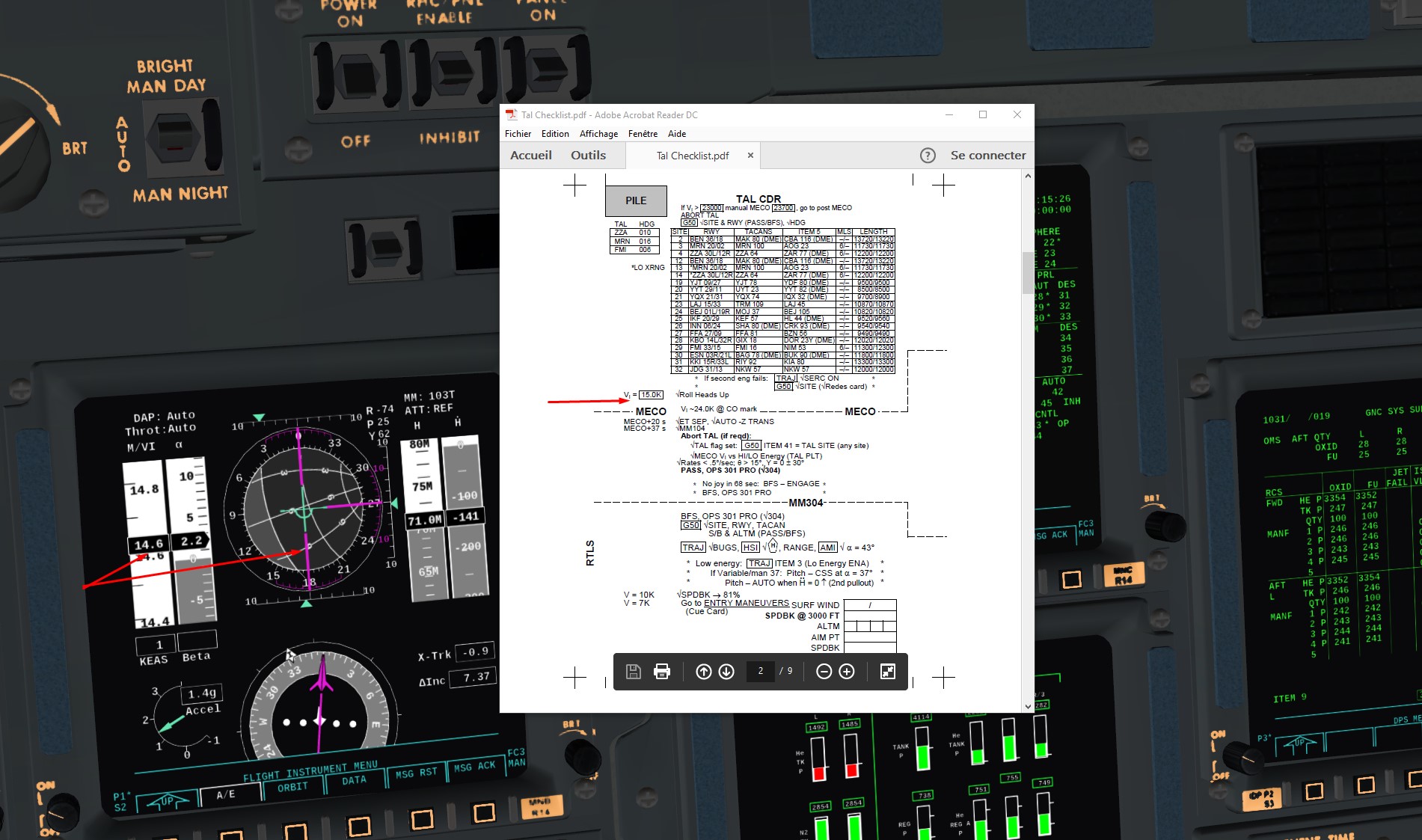Open the Fenêtre menu
The image size is (1422, 840).
click(x=643, y=134)
